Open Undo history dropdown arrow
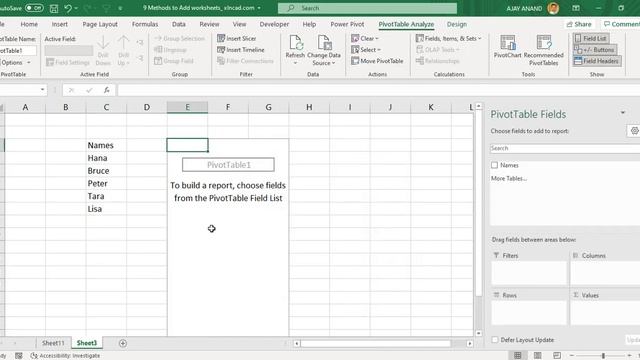The width and height of the screenshot is (640, 360). (76, 8)
